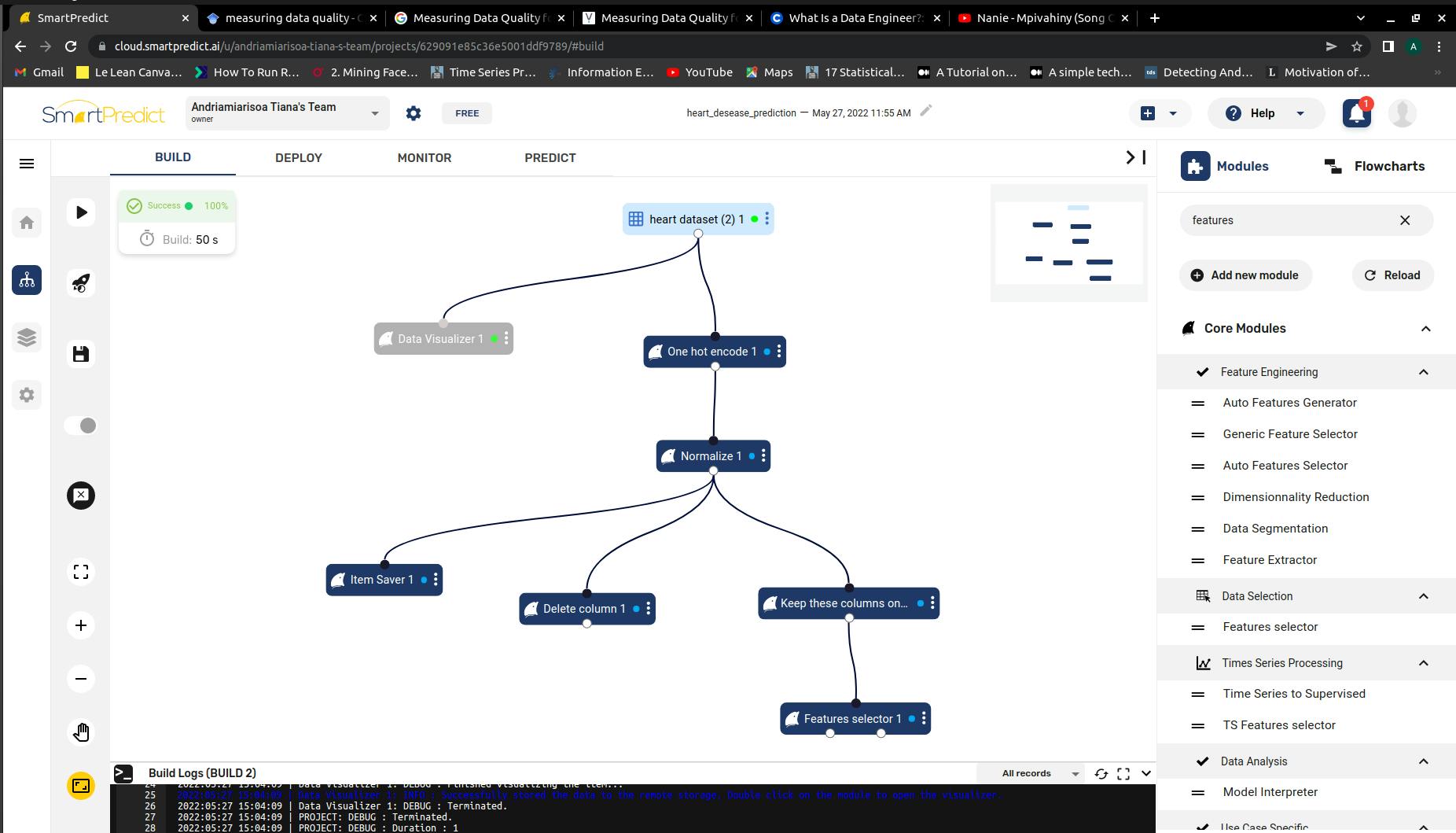Open options of Features selector 1 node

click(924, 719)
